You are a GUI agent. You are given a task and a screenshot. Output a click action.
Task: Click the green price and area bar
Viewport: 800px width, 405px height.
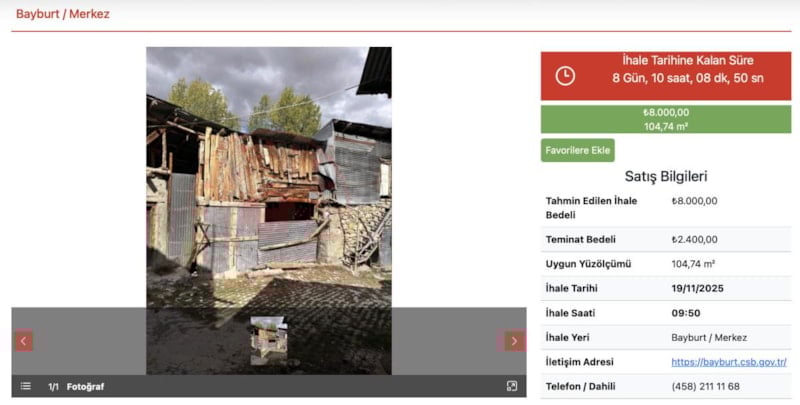(666, 119)
